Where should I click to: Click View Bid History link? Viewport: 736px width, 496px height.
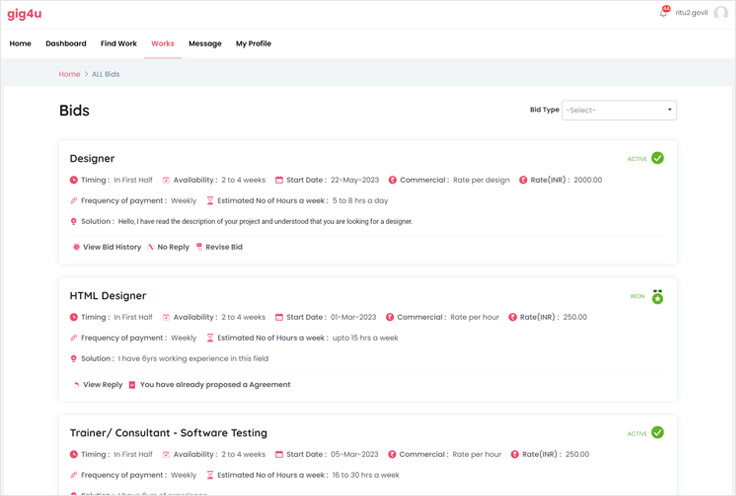(x=111, y=247)
